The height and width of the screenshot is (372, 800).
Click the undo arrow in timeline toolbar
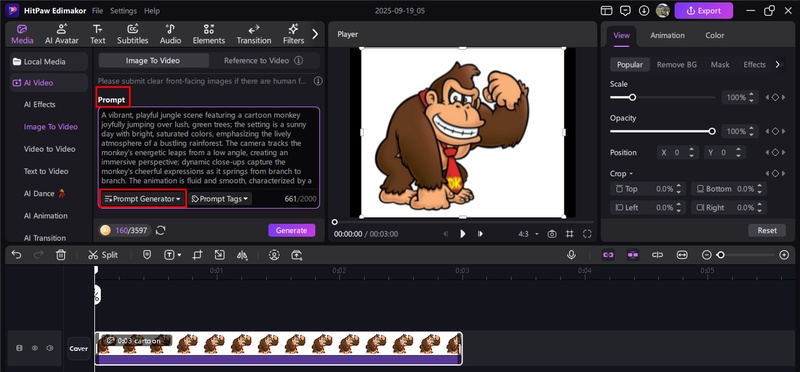[16, 255]
